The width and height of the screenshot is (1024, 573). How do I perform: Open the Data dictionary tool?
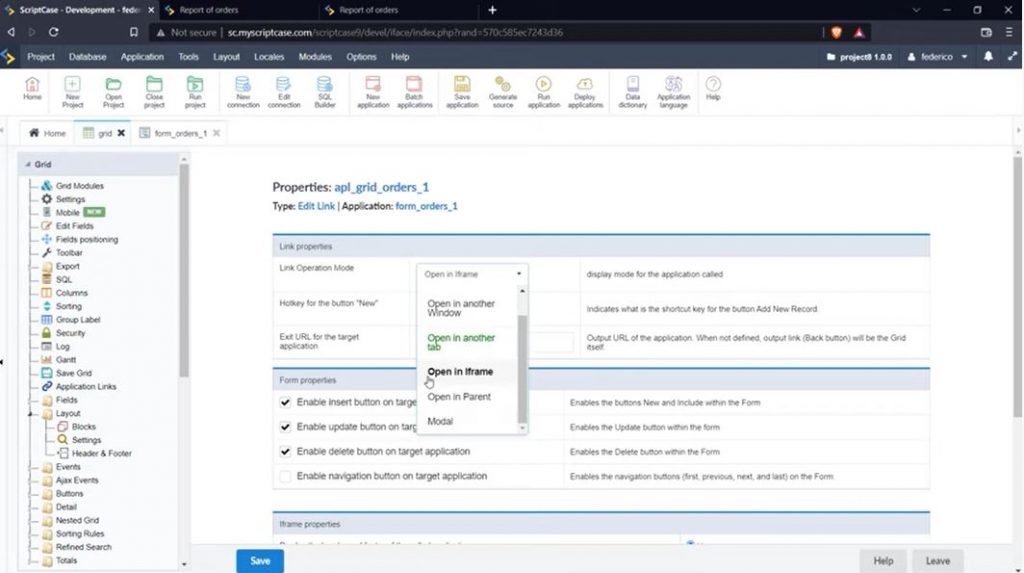pyautogui.click(x=632, y=91)
